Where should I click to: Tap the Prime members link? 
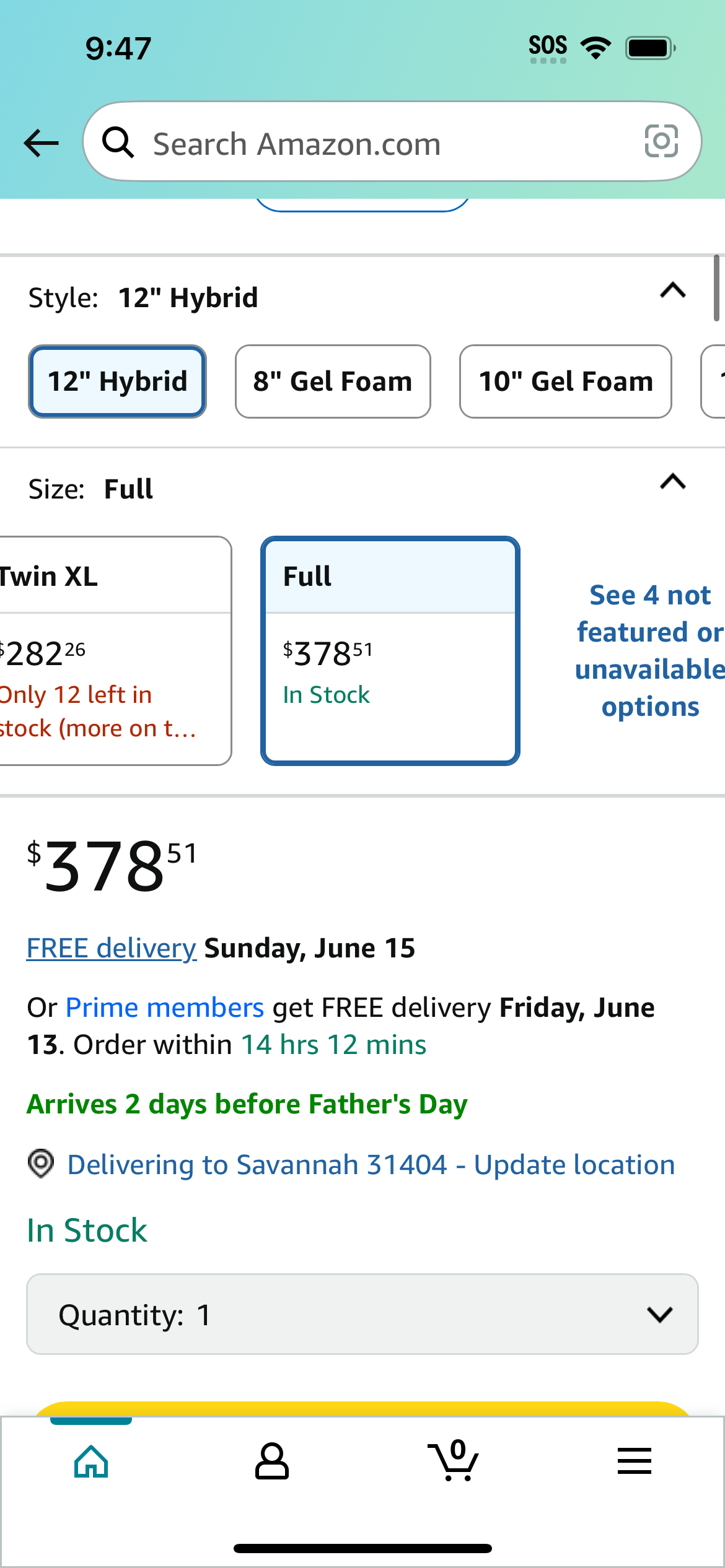point(165,1008)
